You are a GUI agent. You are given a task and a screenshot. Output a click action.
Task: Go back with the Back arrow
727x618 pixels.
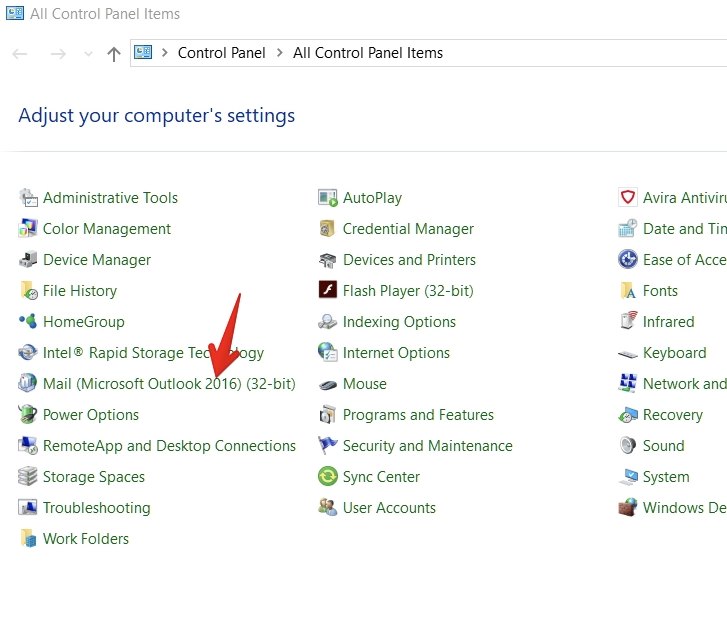20,54
